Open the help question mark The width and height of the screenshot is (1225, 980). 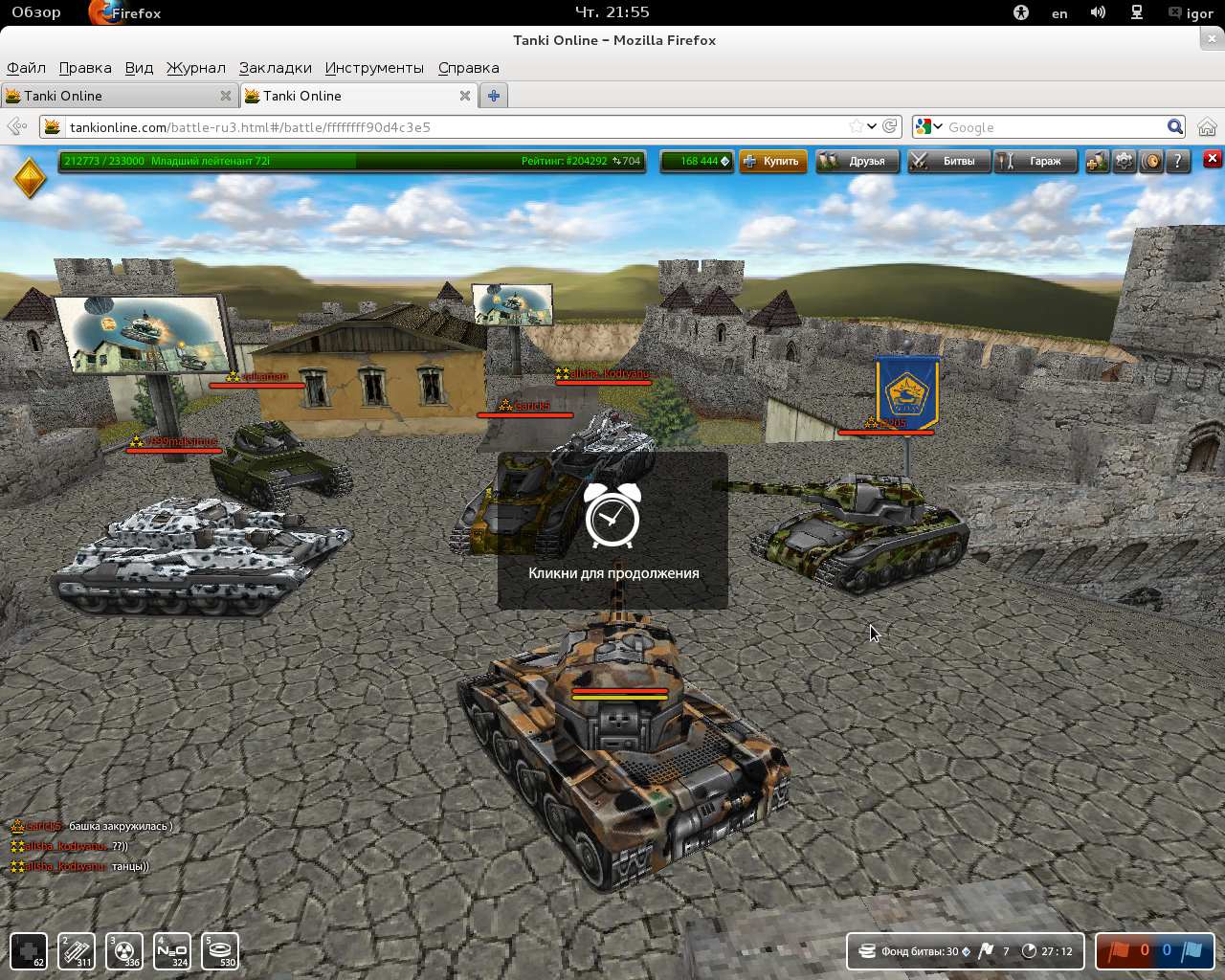point(1178,162)
